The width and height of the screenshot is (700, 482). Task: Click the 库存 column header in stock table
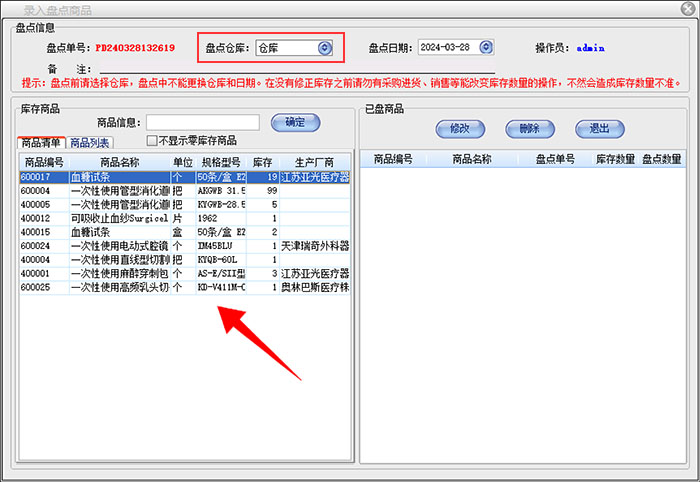[x=262, y=161]
